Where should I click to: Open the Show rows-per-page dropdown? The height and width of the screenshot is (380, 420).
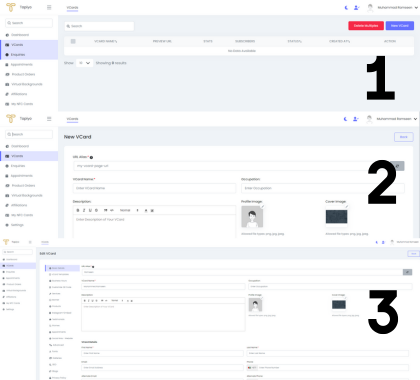pos(84,63)
